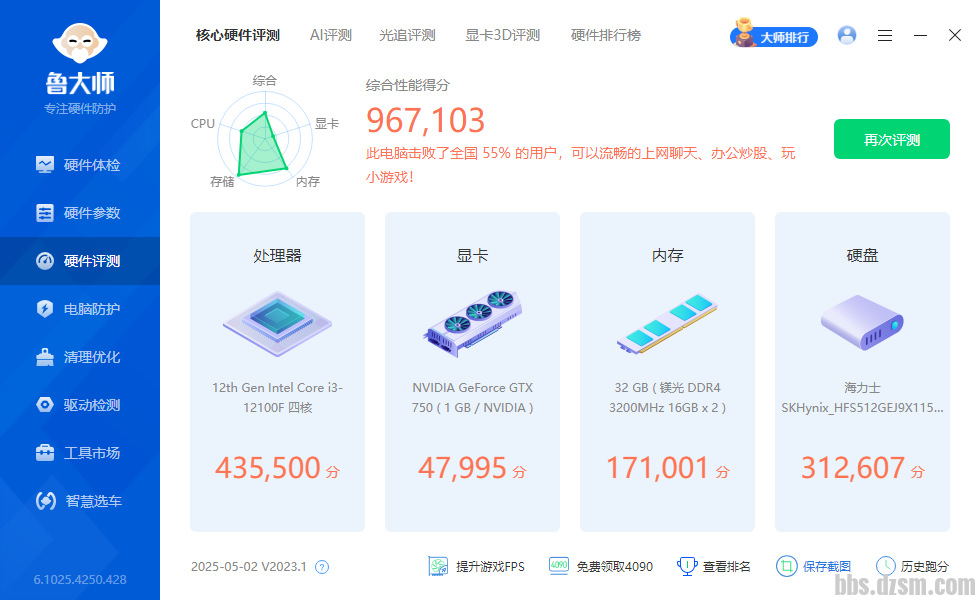The width and height of the screenshot is (980, 600).
Task: Switch to 光追评测 tab
Action: (x=407, y=35)
